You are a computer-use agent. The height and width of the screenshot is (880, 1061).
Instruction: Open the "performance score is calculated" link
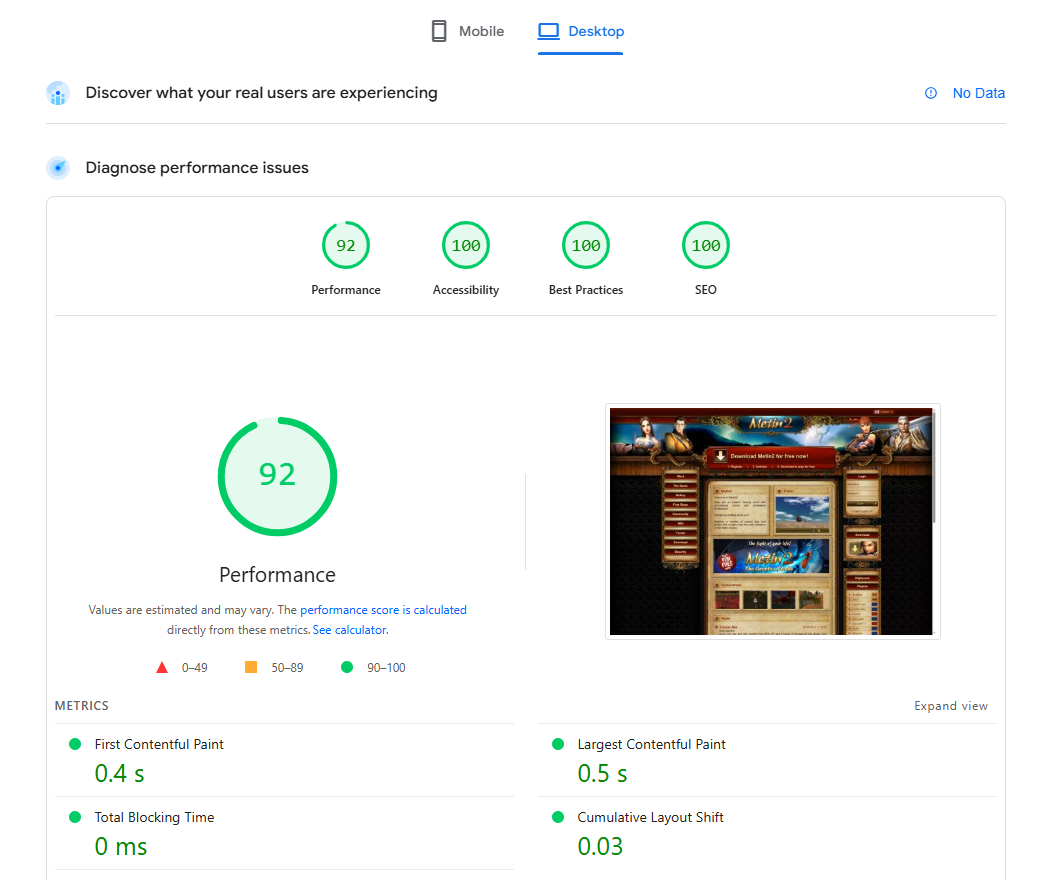point(383,610)
